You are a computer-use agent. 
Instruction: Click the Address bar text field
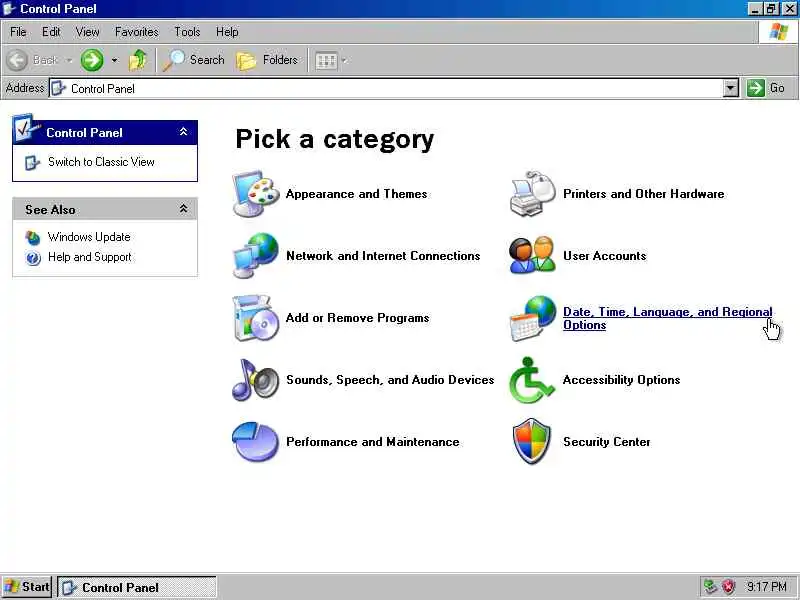386,88
